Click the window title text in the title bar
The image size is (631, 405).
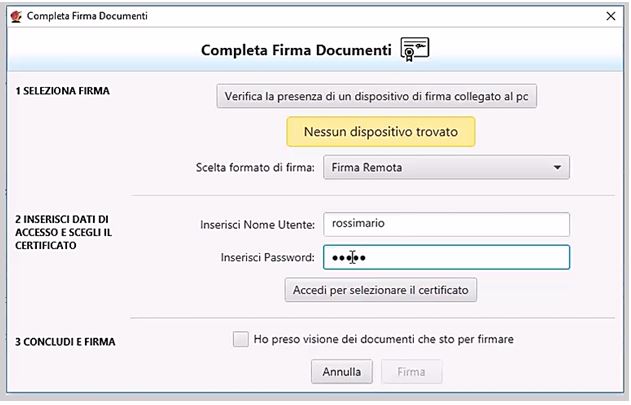click(x=88, y=16)
